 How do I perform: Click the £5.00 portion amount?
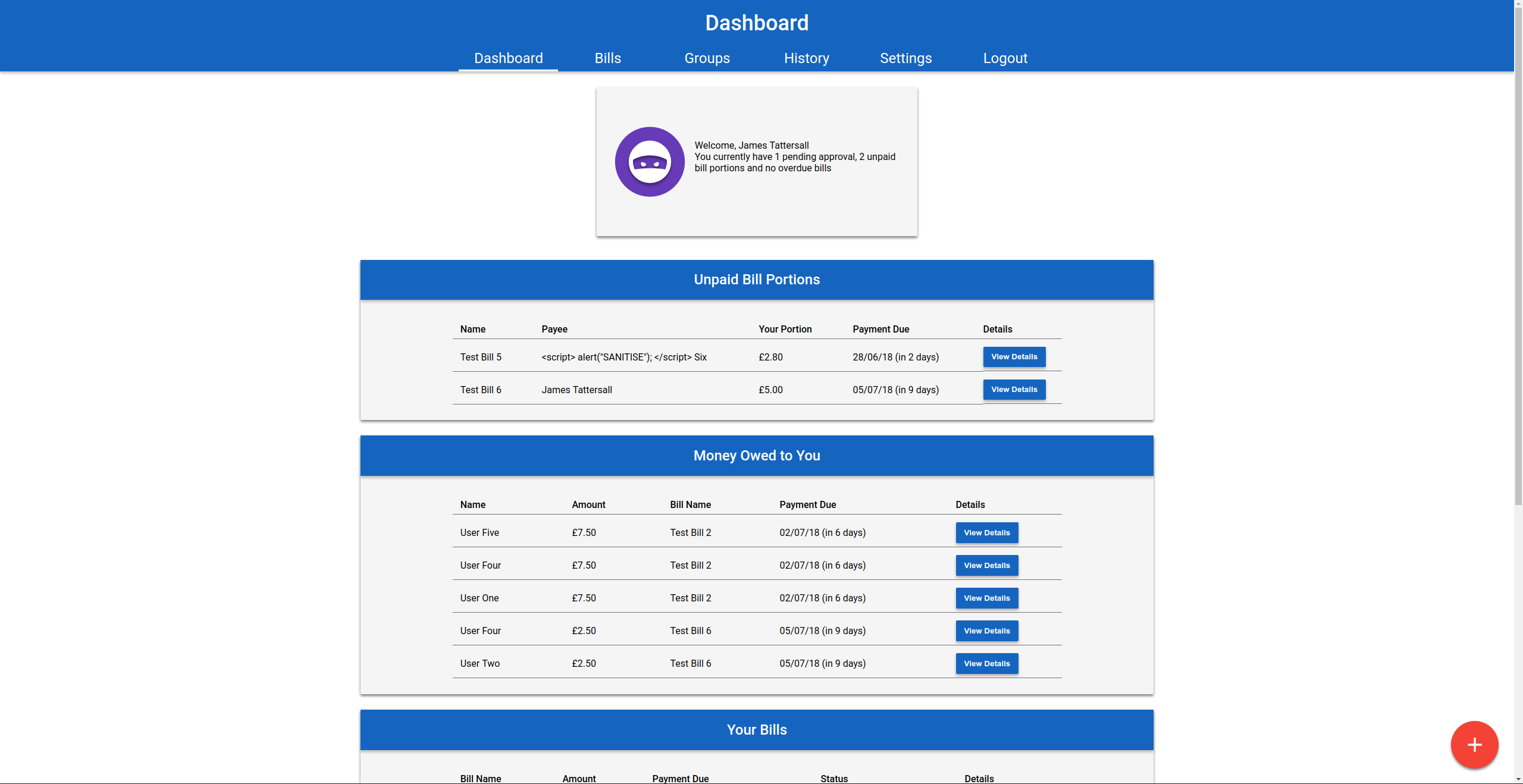[x=770, y=390]
